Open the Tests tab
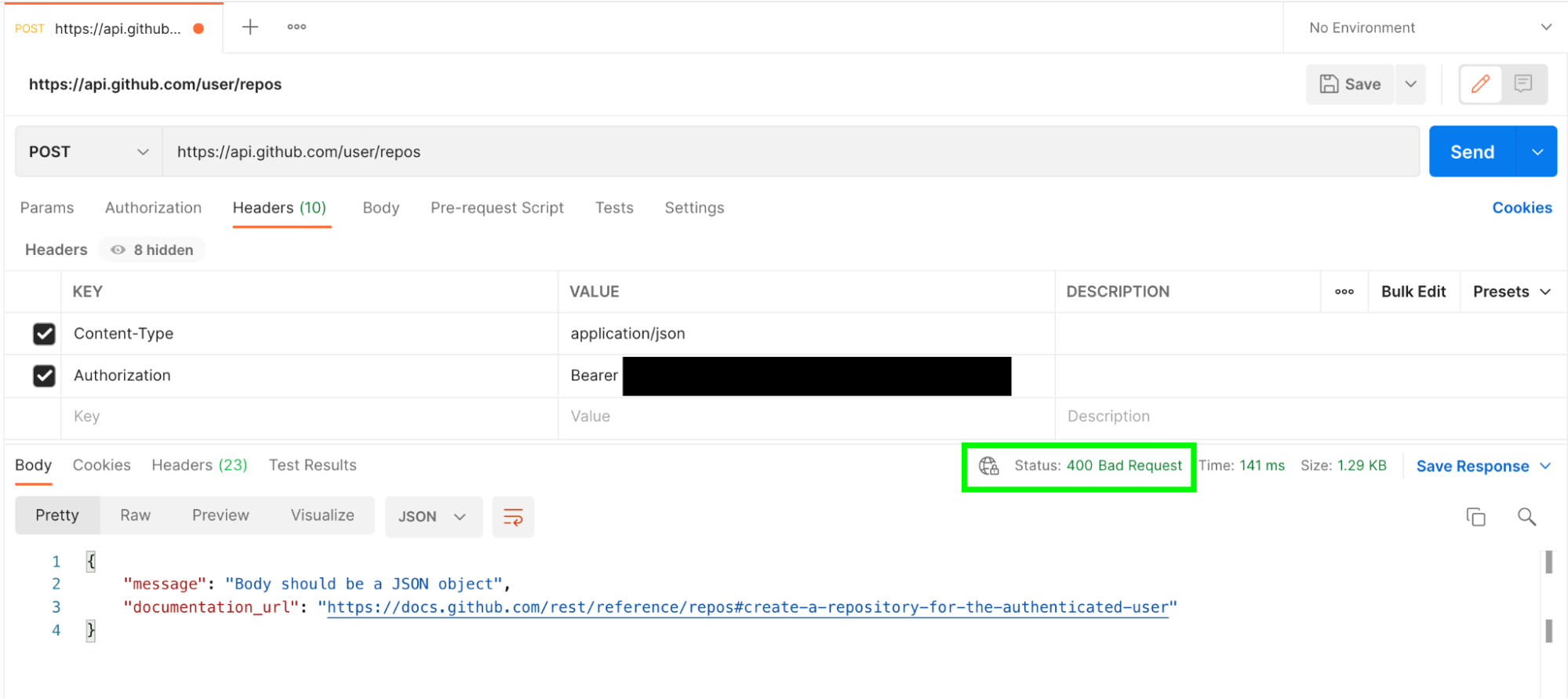1568x699 pixels. 614,208
